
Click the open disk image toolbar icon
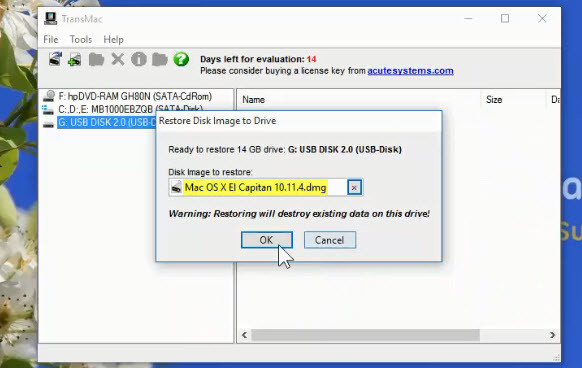[x=55, y=59]
